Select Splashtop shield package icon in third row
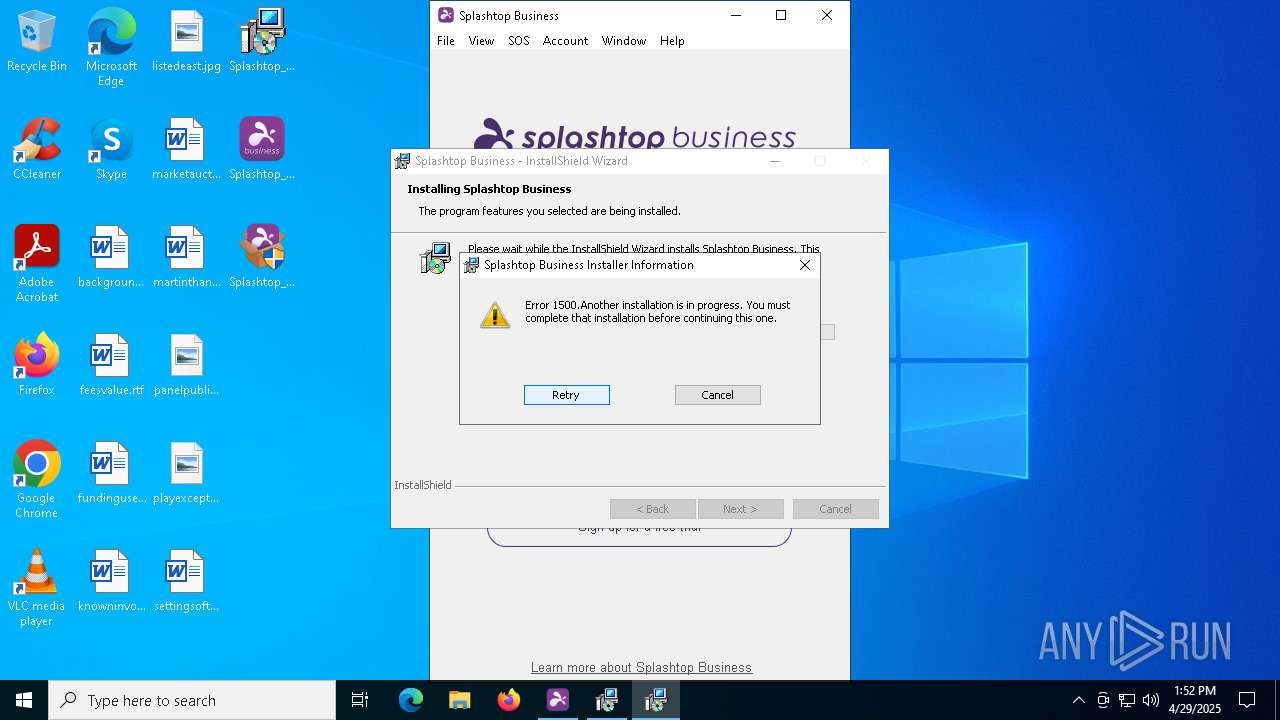 pyautogui.click(x=262, y=257)
